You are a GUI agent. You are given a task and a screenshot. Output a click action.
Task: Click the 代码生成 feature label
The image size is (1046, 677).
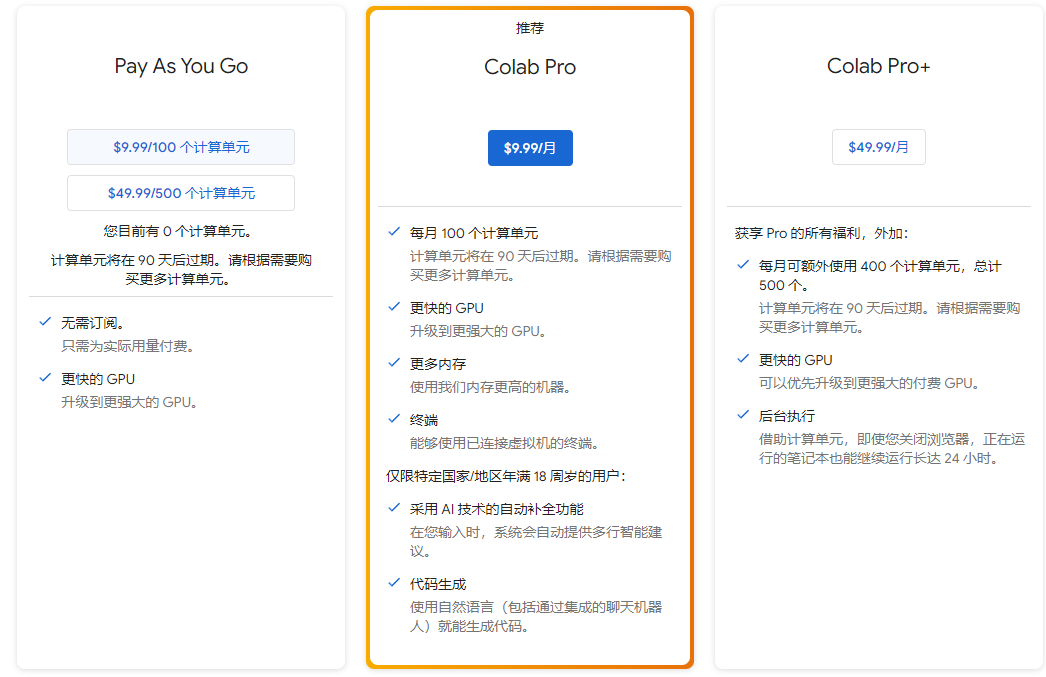pyautogui.click(x=438, y=584)
